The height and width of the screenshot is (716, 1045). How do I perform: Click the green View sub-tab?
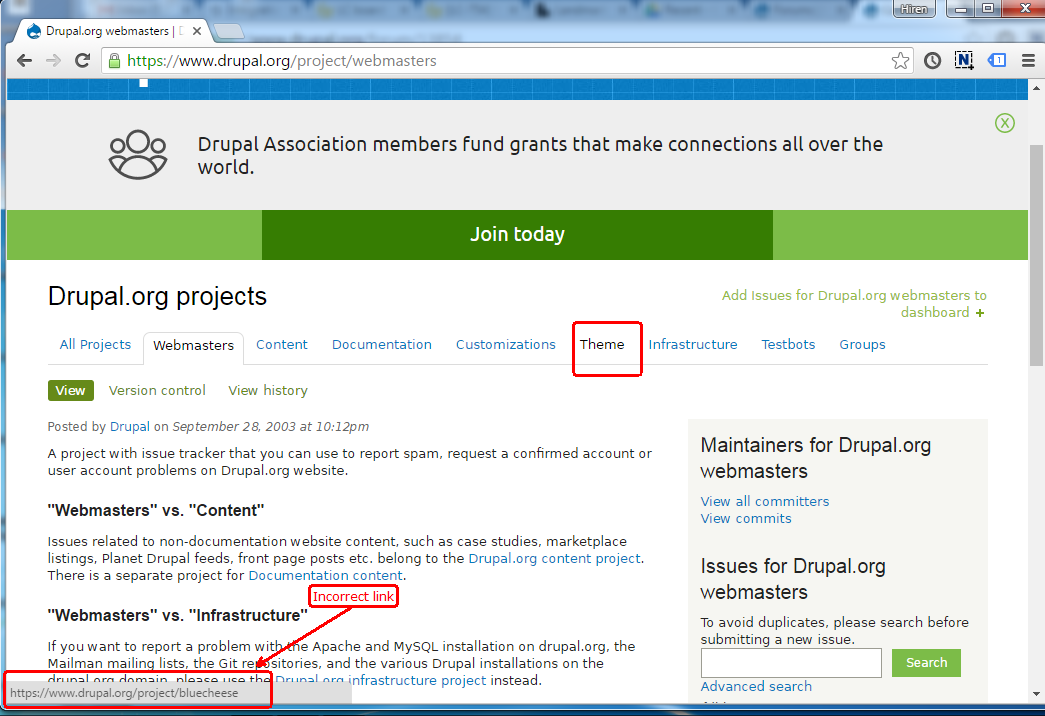71,391
